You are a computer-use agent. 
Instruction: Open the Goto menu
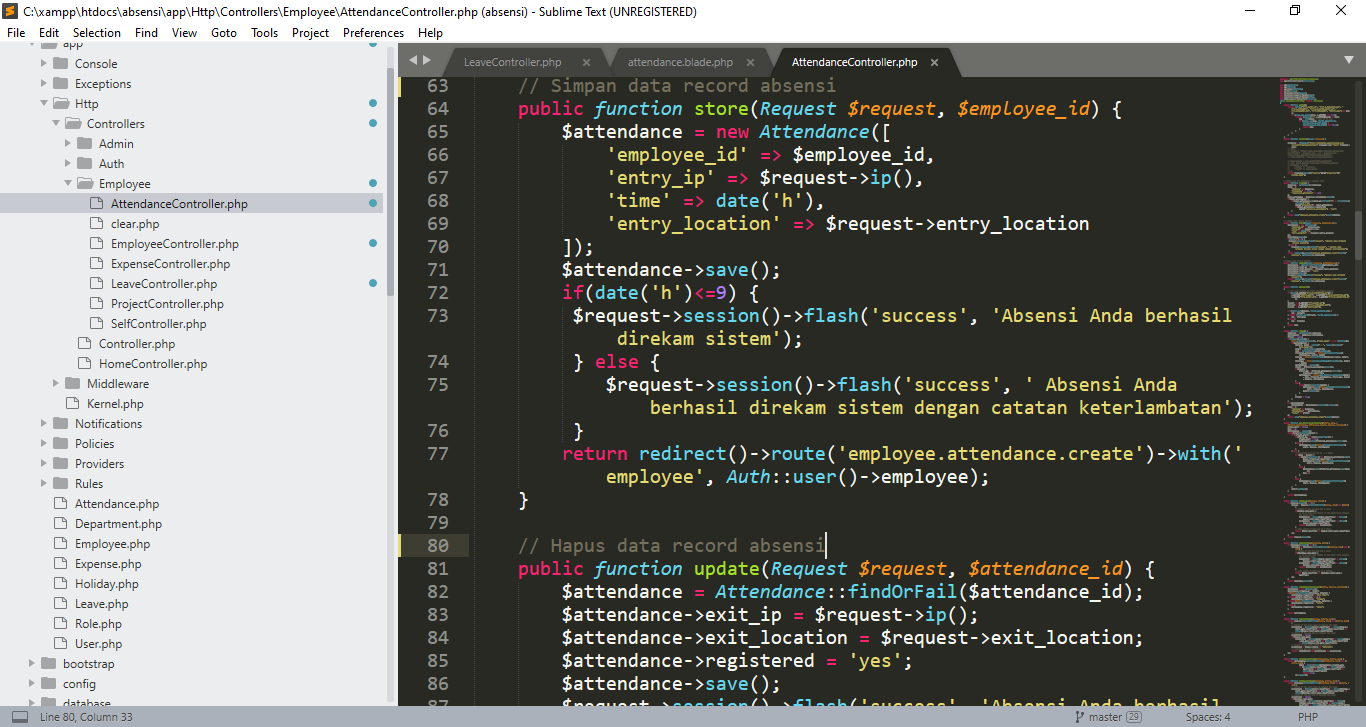pyautogui.click(x=224, y=32)
